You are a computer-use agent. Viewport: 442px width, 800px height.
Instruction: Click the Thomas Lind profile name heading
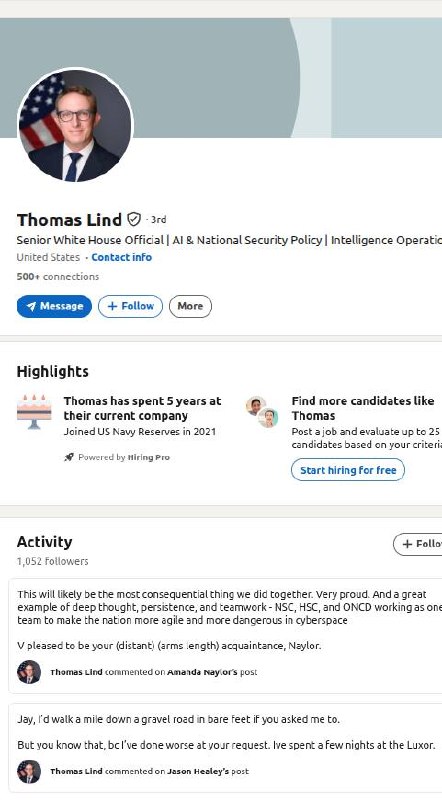tap(69, 220)
